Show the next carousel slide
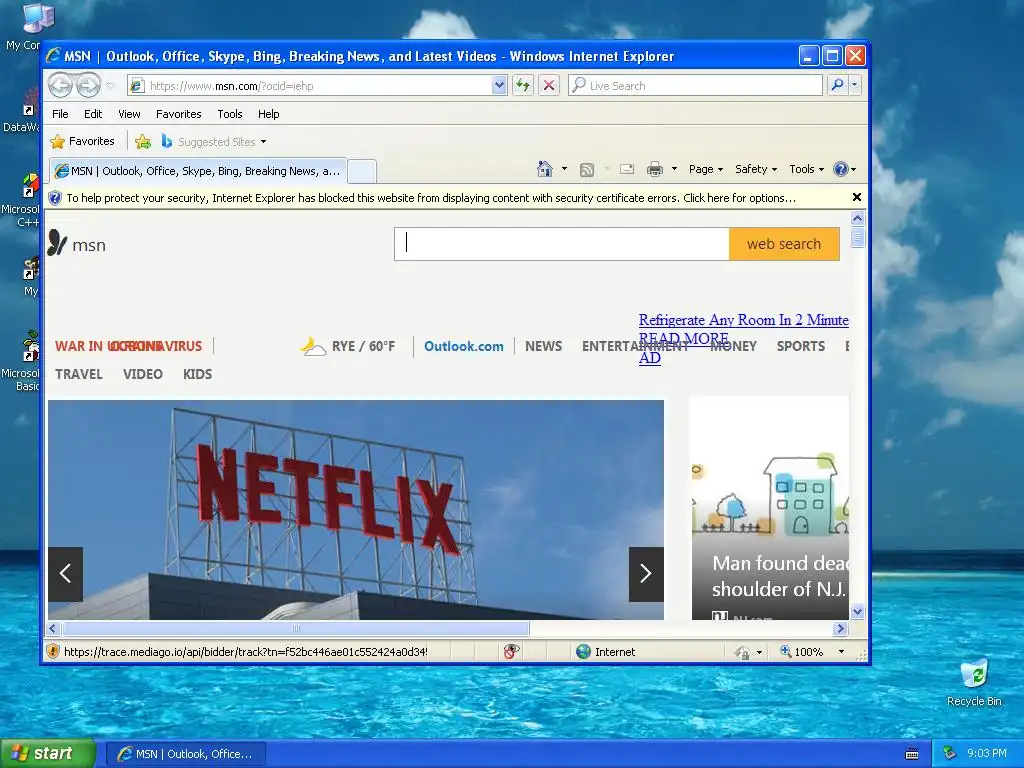This screenshot has width=1024, height=768. pos(646,573)
